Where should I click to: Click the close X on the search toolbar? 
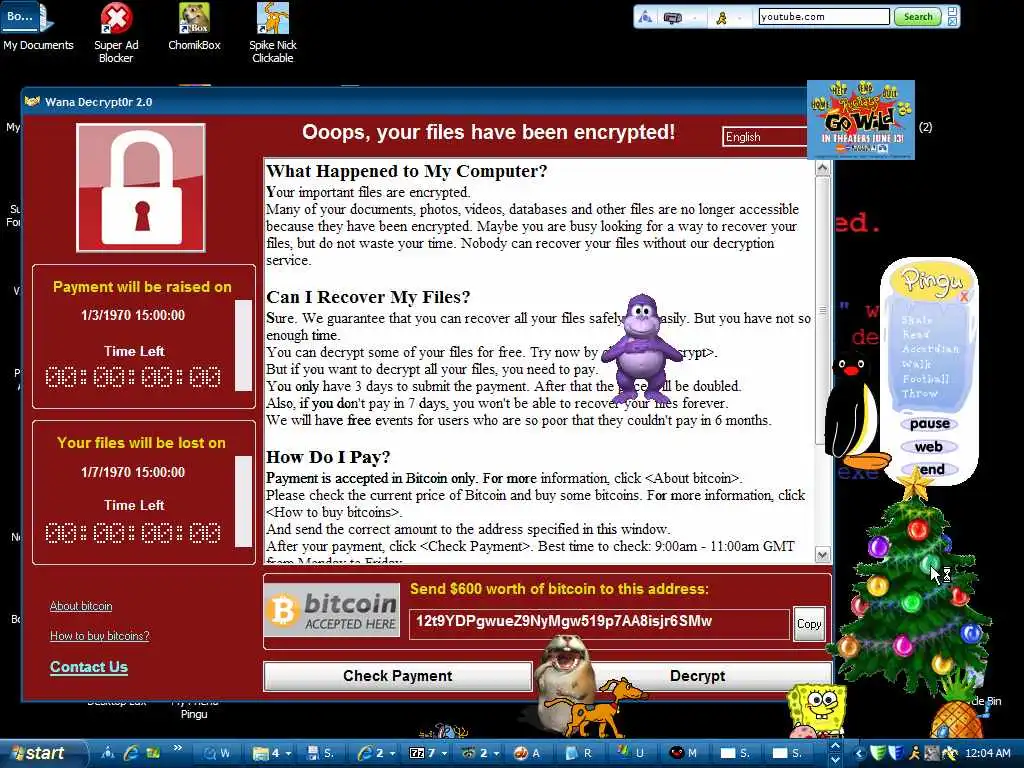tap(952, 22)
